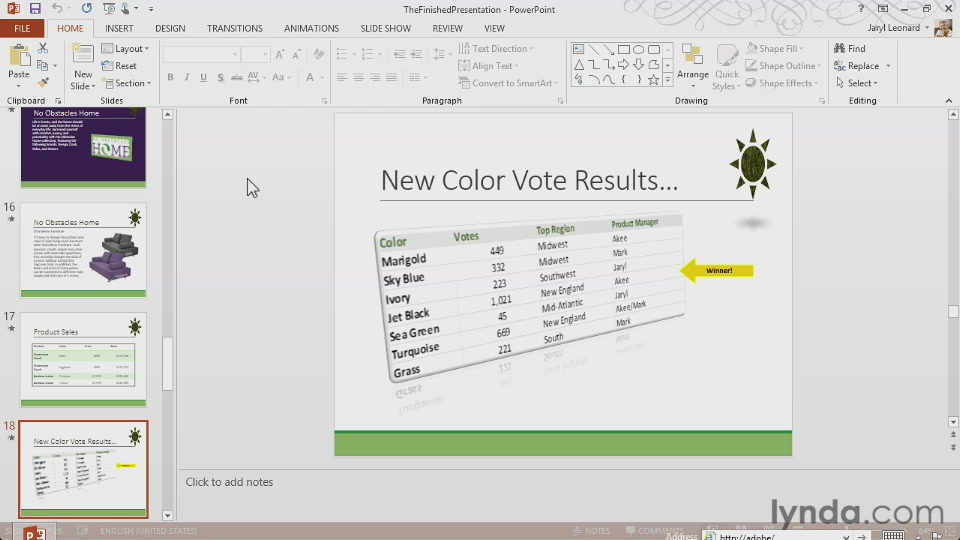
Task: Click the yellow Winner! arrow on slide
Action: click(716, 271)
